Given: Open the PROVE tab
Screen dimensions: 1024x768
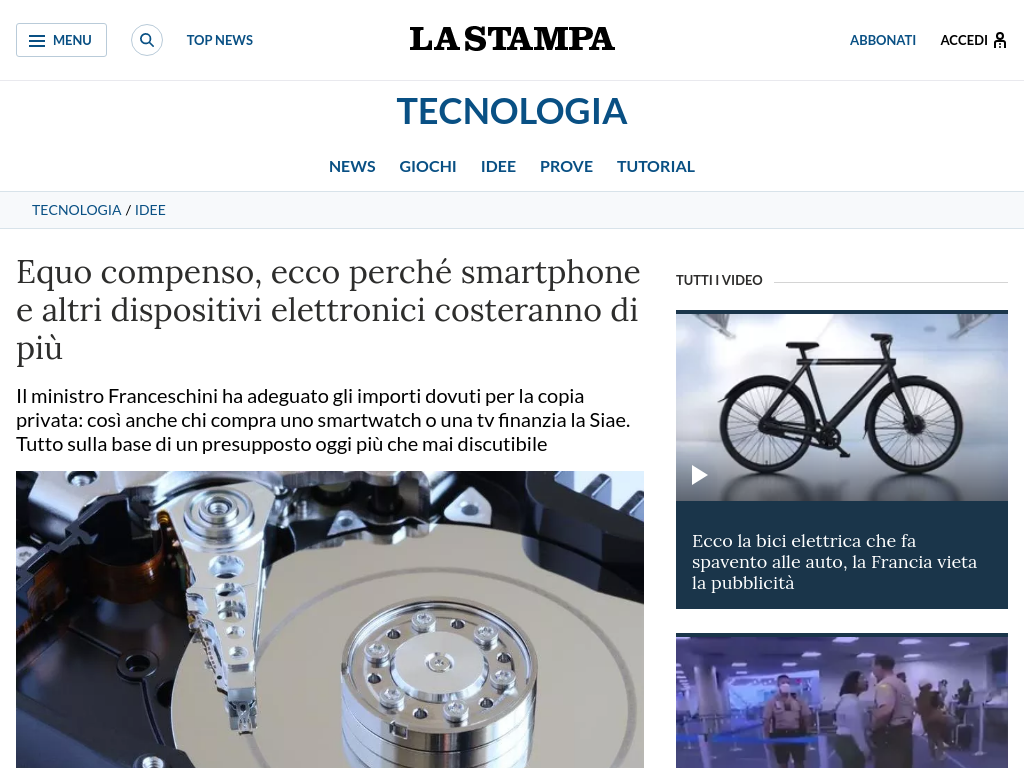Looking at the screenshot, I should pos(566,167).
